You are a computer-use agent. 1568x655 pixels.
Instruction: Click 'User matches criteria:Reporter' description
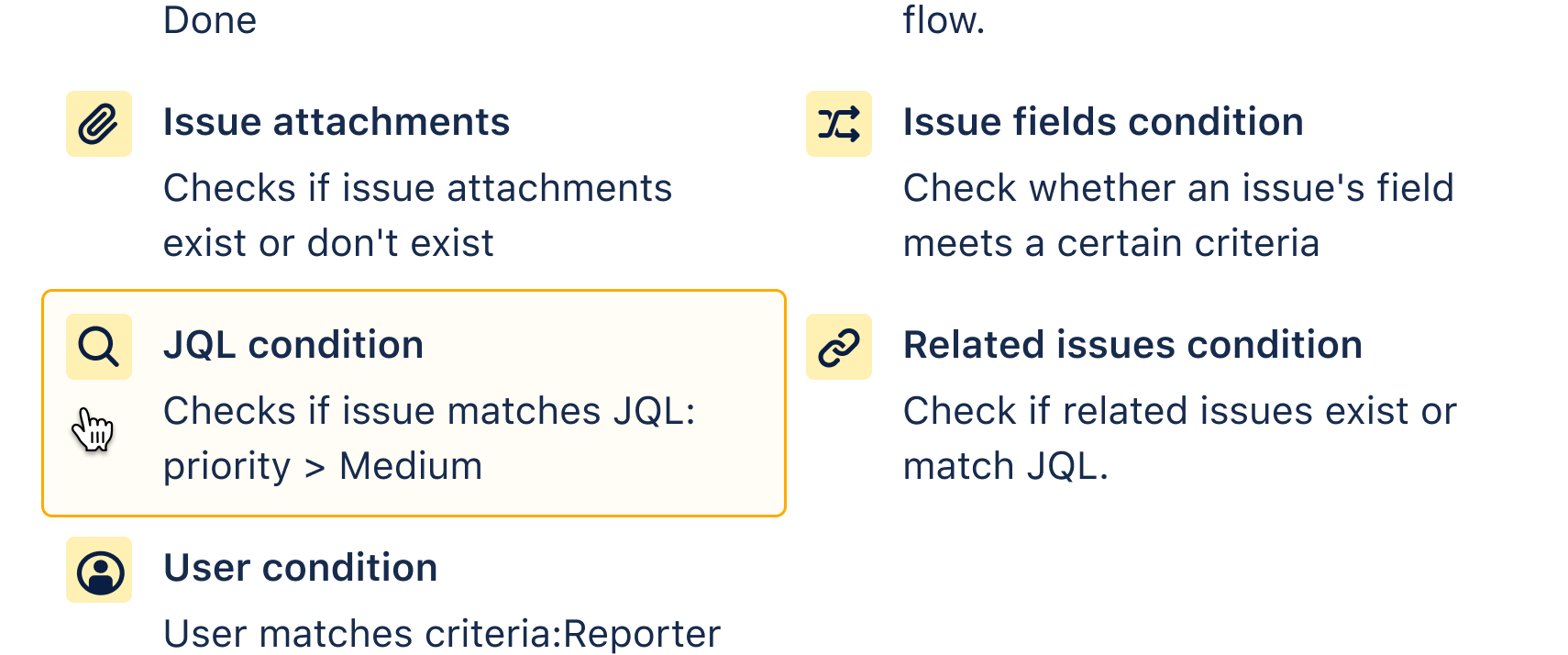click(x=442, y=633)
